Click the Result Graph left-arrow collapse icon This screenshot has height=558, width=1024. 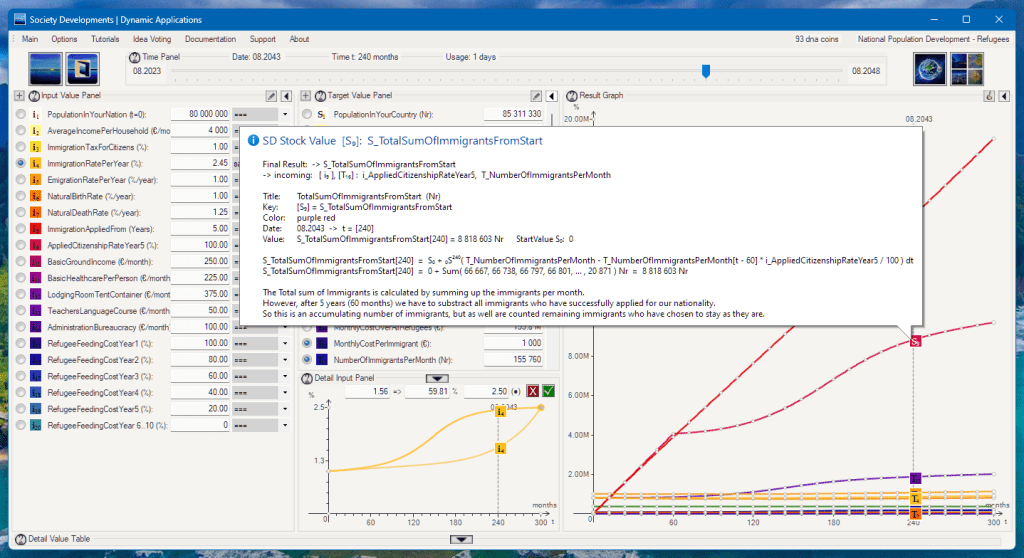pos(1003,96)
